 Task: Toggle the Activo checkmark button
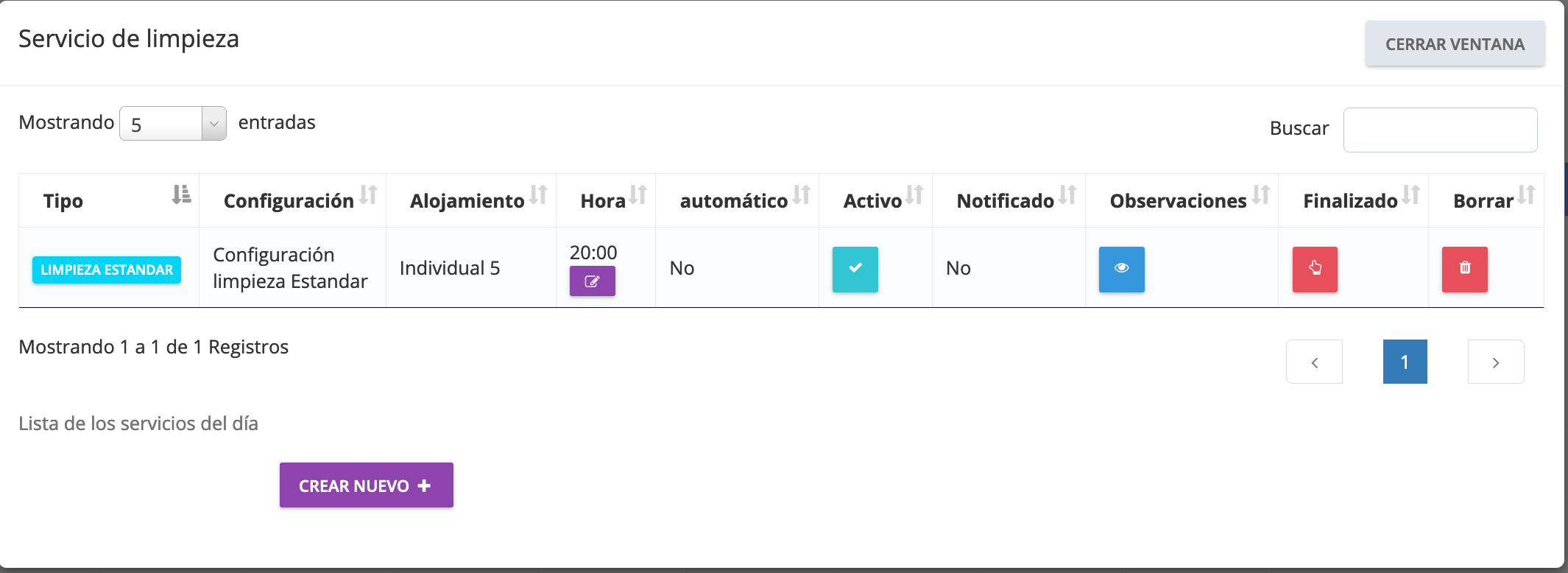tap(855, 269)
